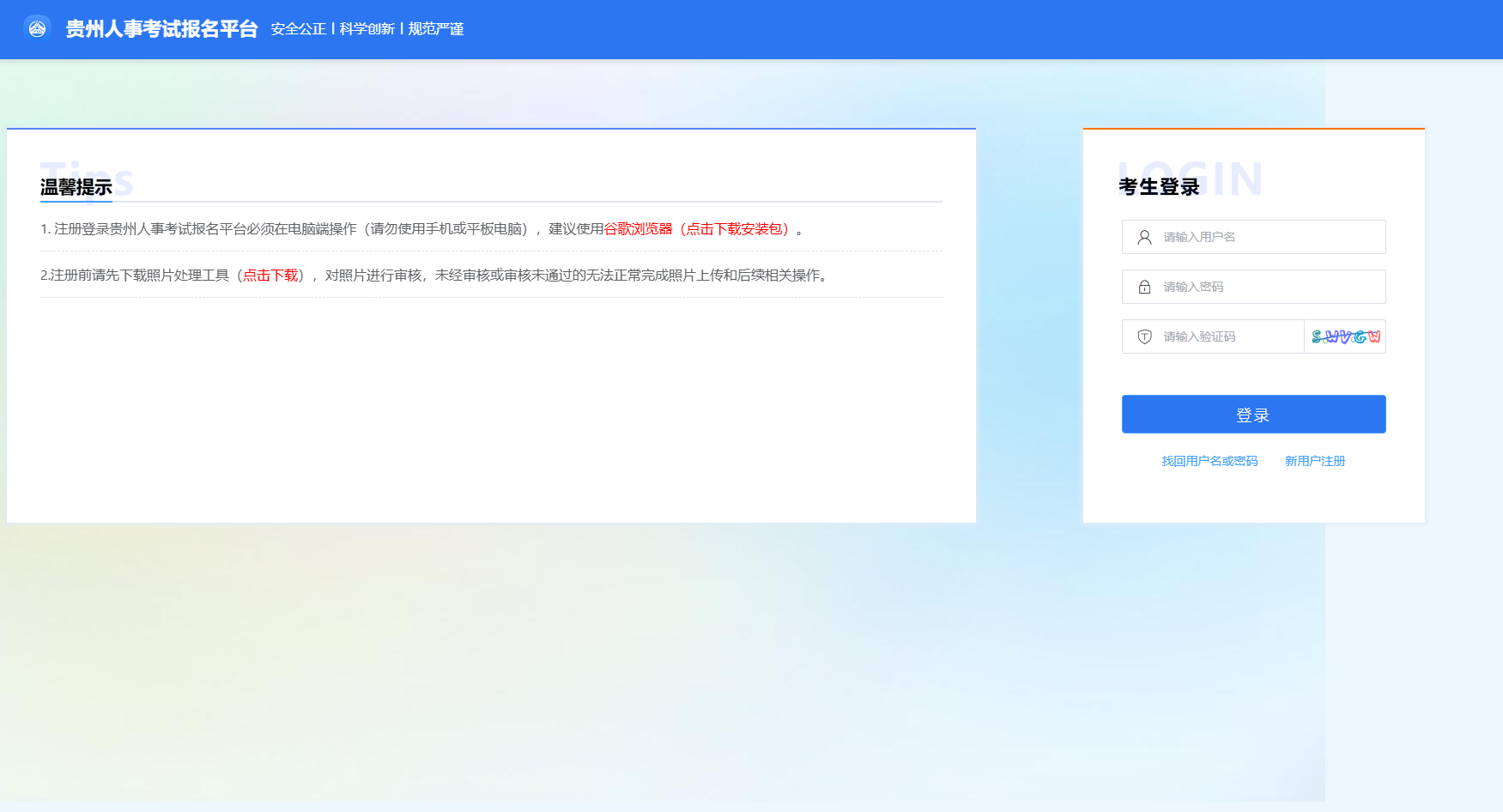
Task: Refresh the captcha verification image
Action: click(1344, 337)
